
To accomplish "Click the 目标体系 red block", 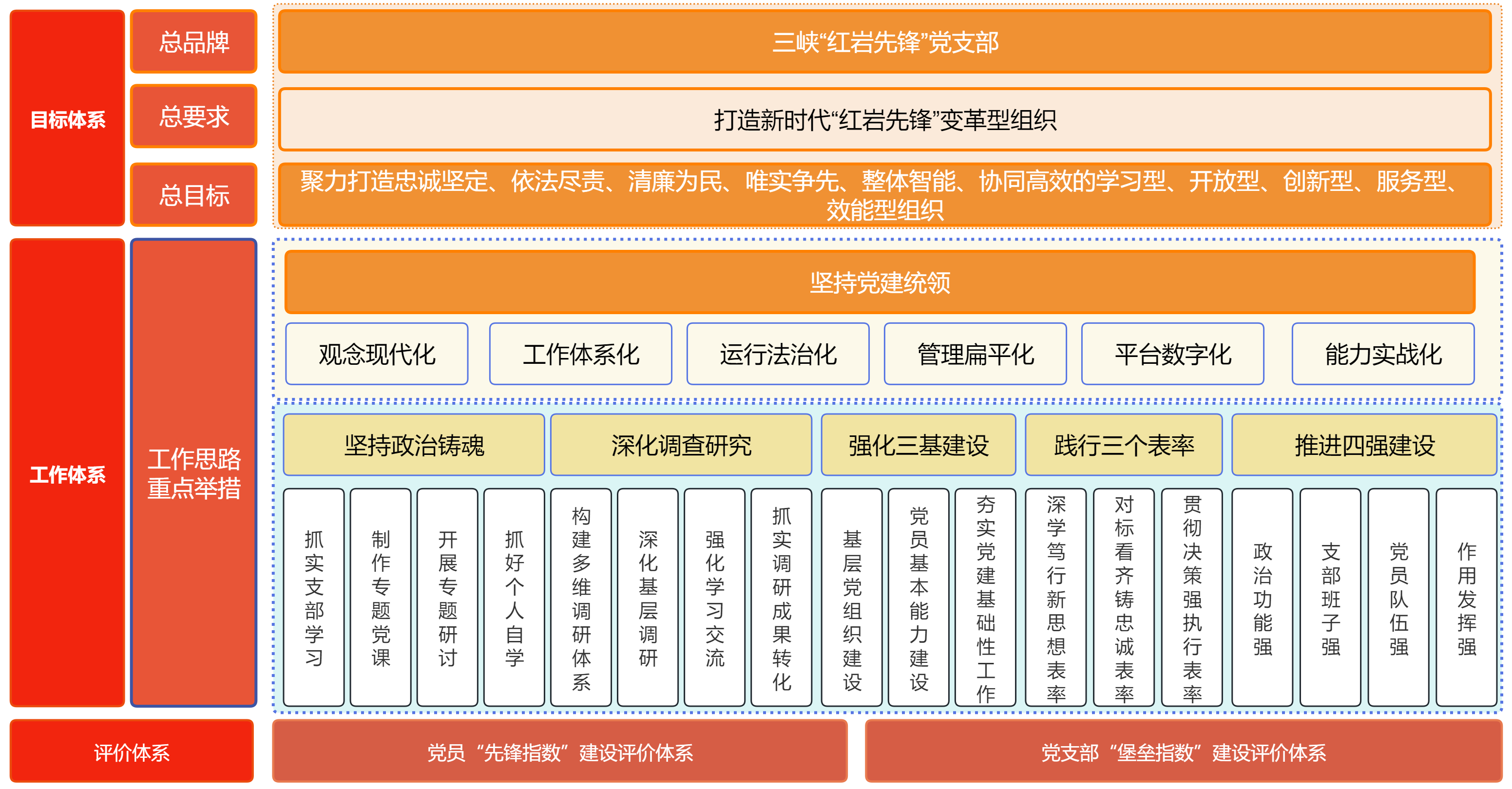I will 67,118.
